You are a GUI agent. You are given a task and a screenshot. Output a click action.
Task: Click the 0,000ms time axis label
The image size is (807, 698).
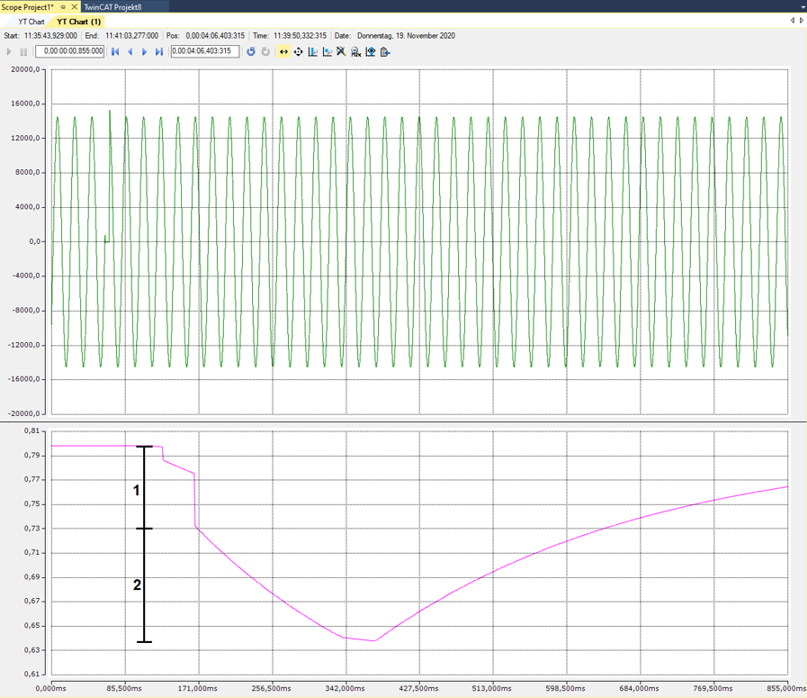[x=51, y=688]
